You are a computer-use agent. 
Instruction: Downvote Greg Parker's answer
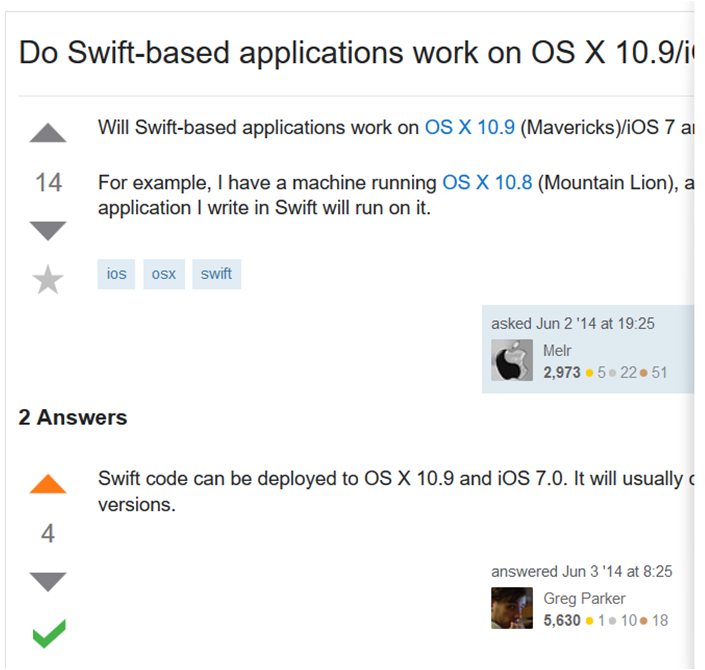click(x=48, y=581)
